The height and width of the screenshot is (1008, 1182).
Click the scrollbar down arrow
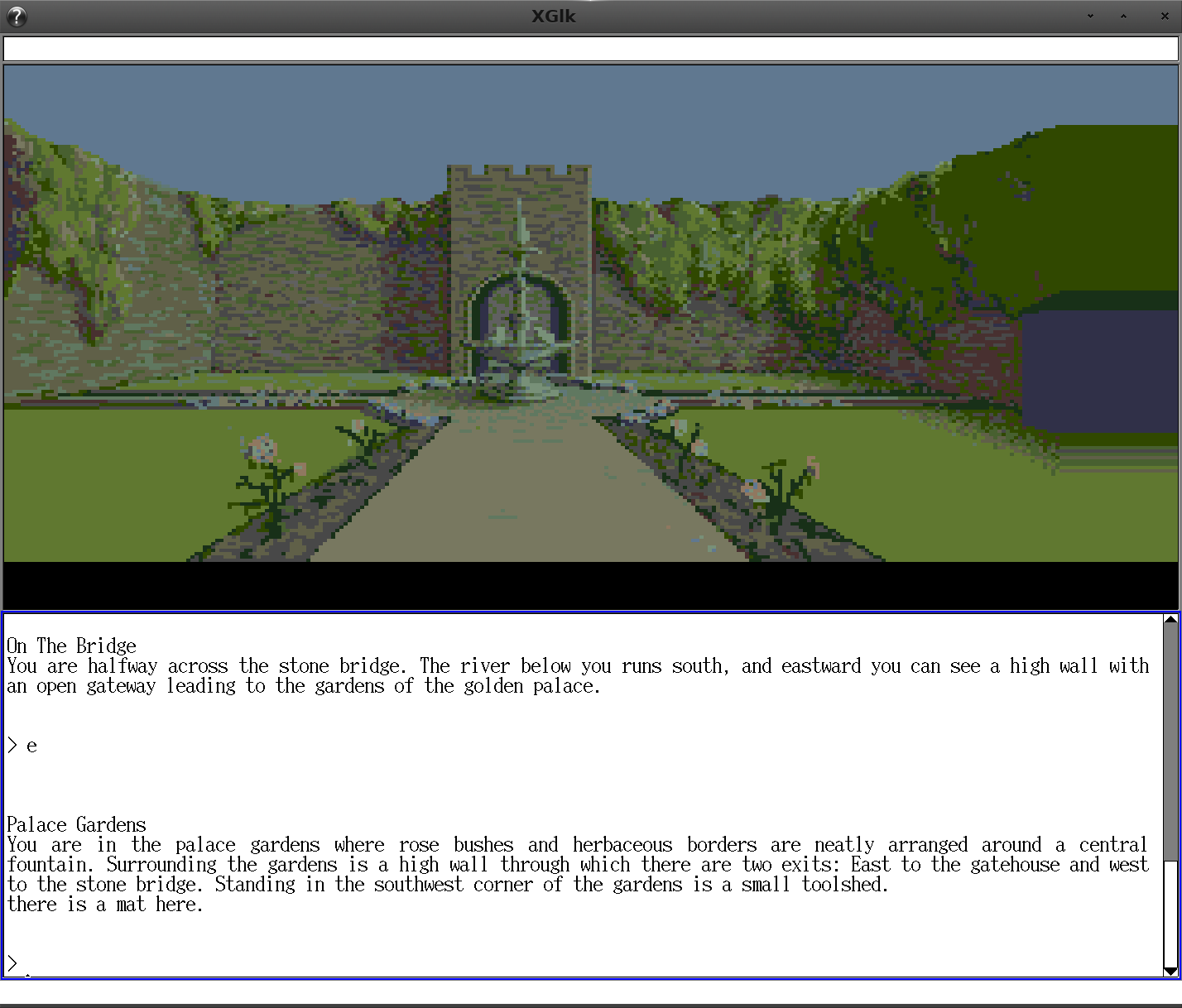coord(1170,971)
